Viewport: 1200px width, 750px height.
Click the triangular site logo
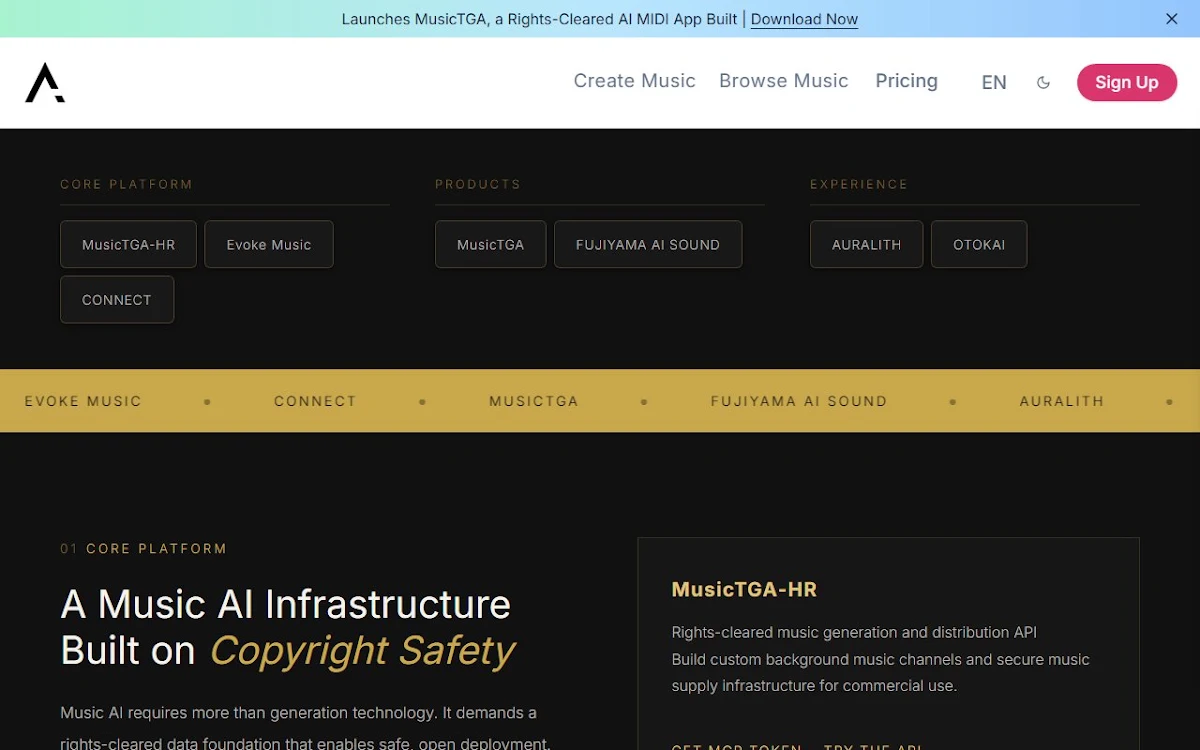pyautogui.click(x=45, y=83)
